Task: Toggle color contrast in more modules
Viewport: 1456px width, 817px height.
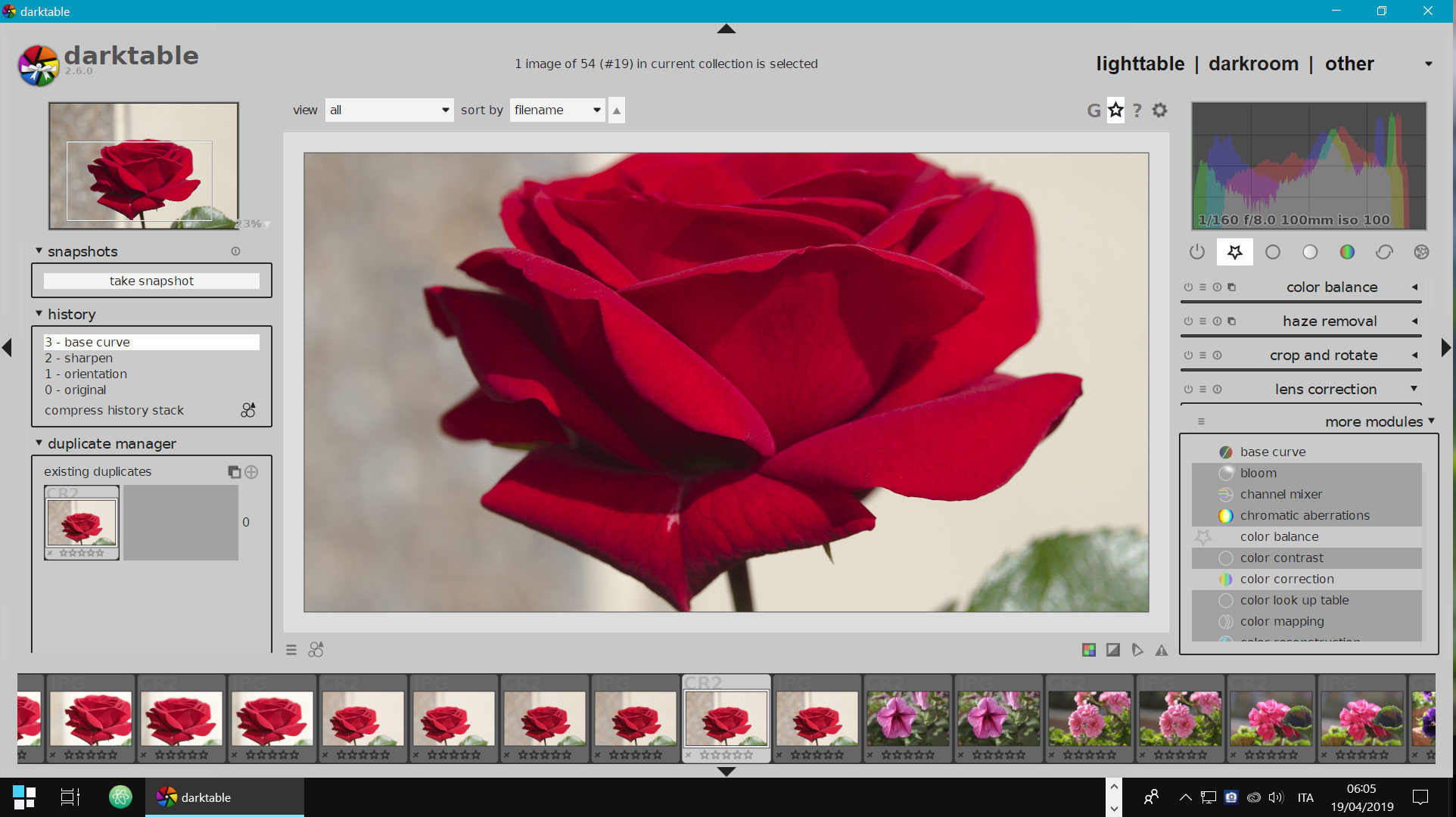Action: tap(1307, 558)
